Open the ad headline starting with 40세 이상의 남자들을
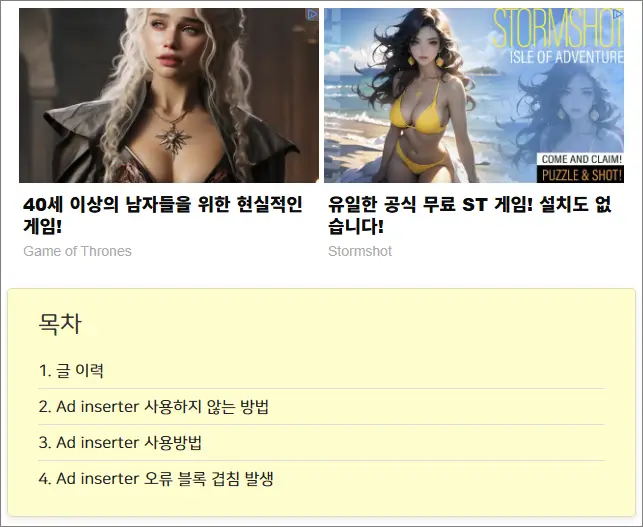Screen dimensions: 643x527 (163, 215)
